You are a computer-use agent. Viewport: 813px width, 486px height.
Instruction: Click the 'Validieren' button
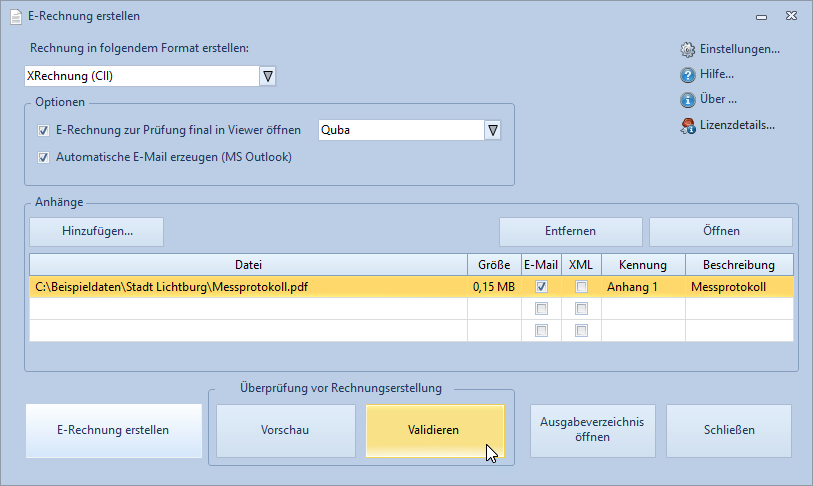(434, 431)
